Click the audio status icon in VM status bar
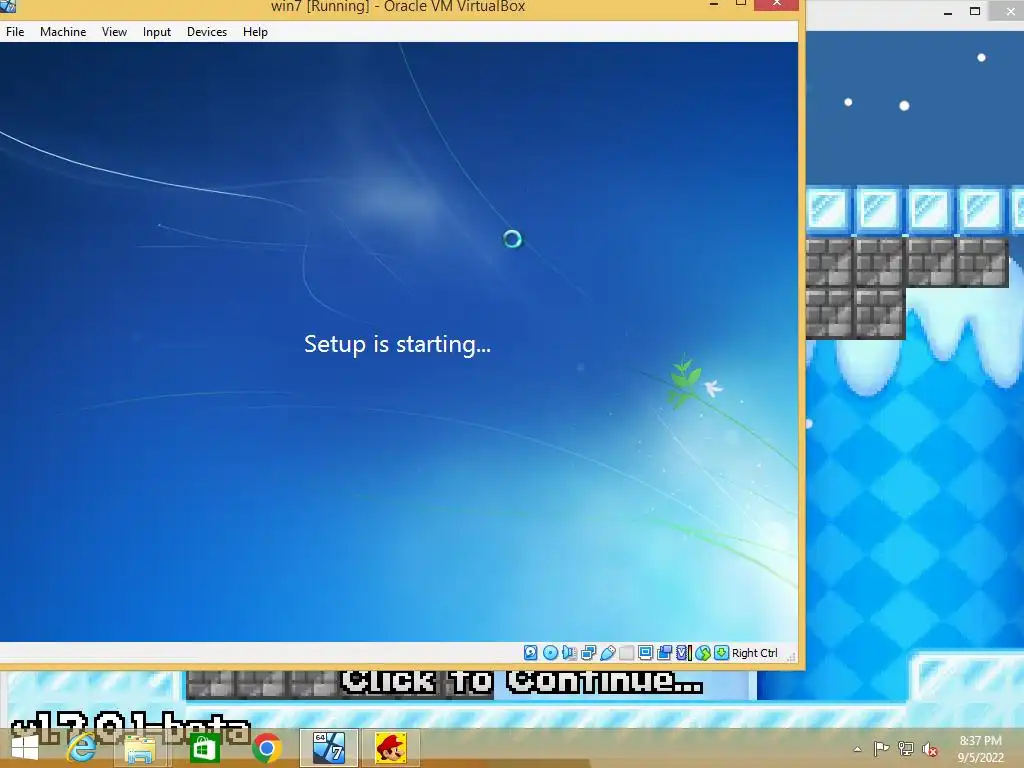 [x=569, y=652]
